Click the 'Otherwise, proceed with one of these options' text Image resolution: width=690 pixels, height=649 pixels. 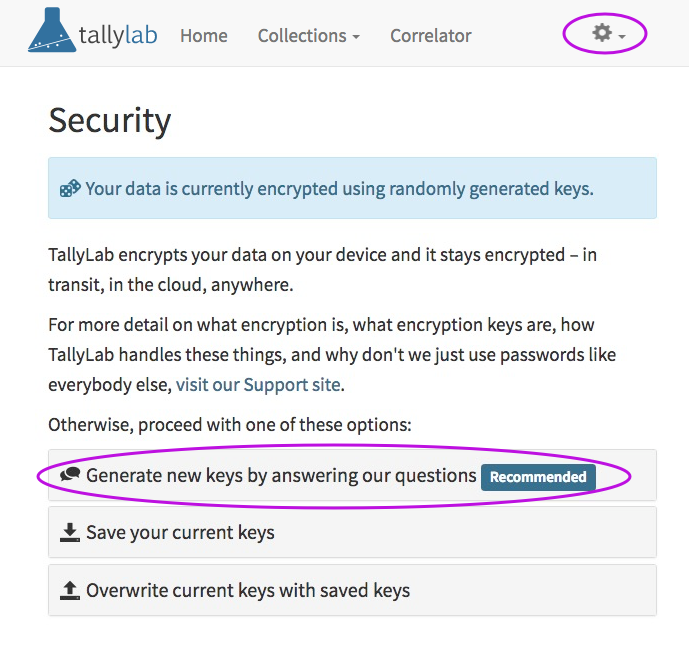click(x=230, y=425)
